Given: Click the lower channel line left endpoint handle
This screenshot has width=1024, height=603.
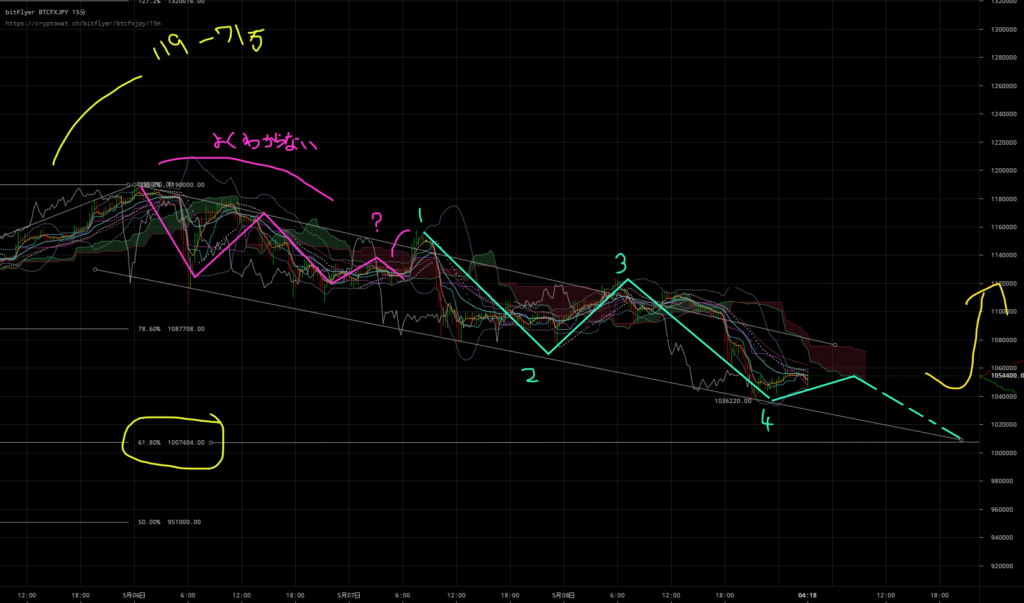Looking at the screenshot, I should 95,269.
